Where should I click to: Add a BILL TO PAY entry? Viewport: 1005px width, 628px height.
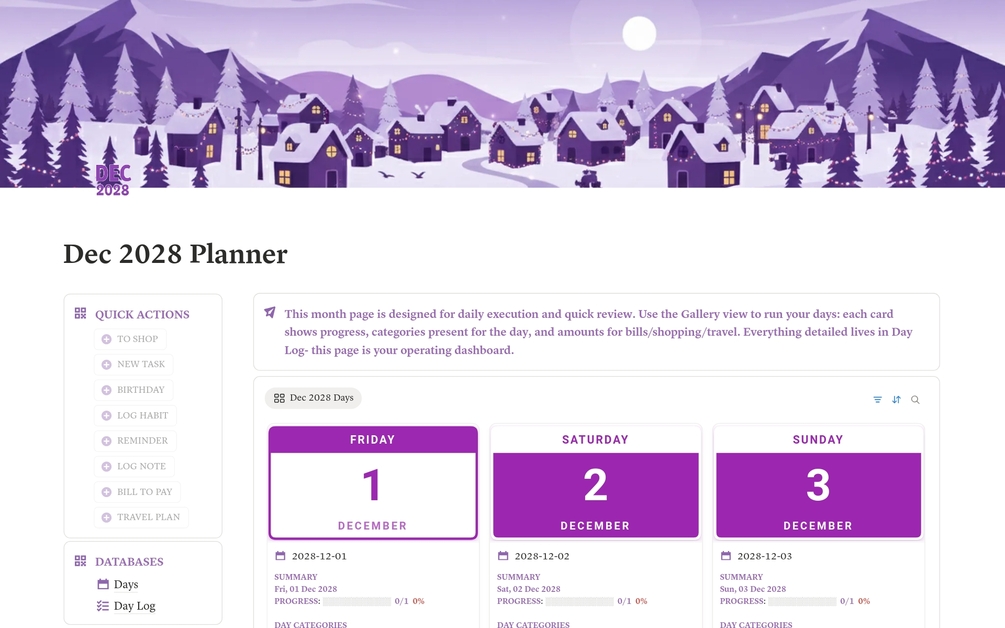(x=137, y=492)
